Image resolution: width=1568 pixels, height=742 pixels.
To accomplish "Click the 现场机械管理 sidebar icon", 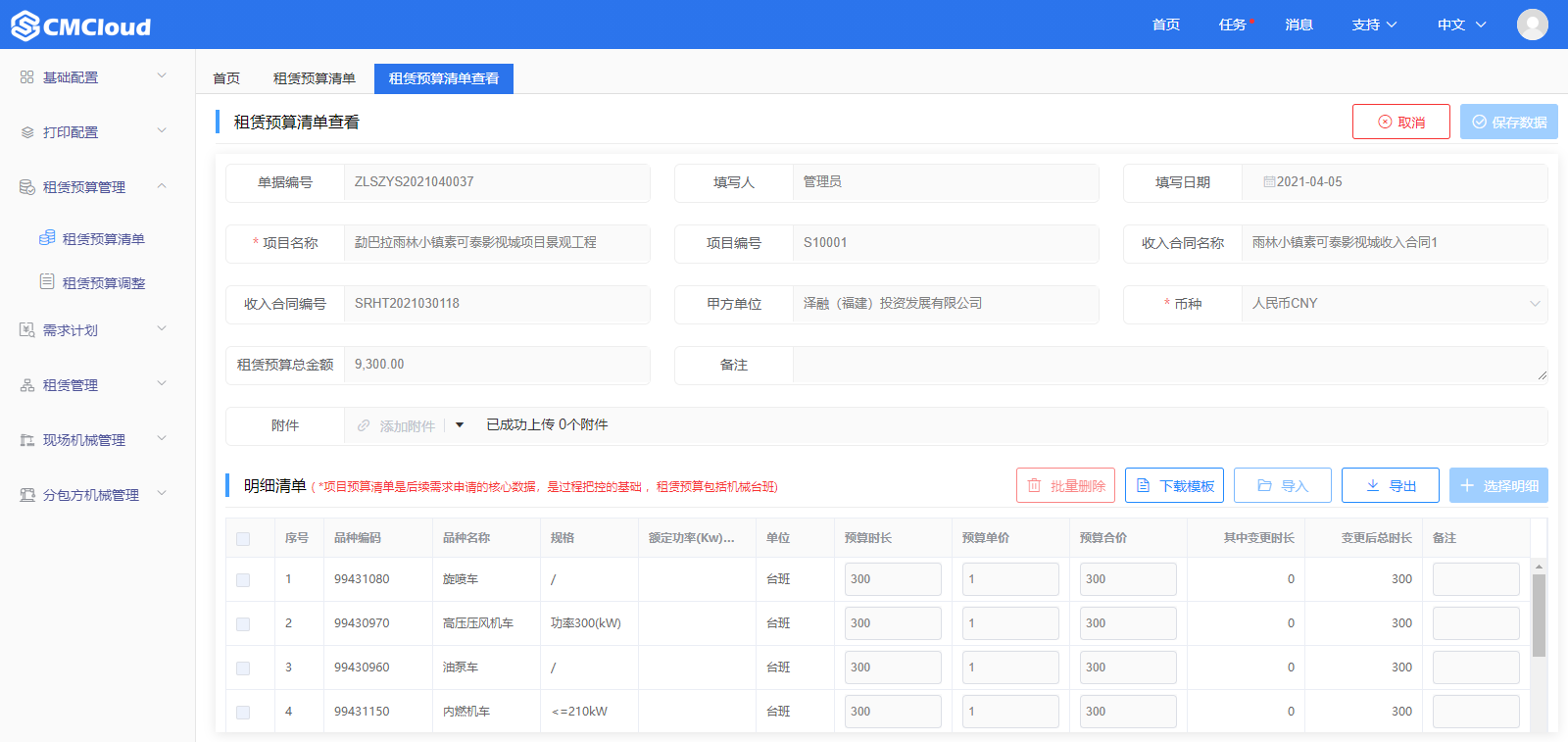I will pos(26,440).
